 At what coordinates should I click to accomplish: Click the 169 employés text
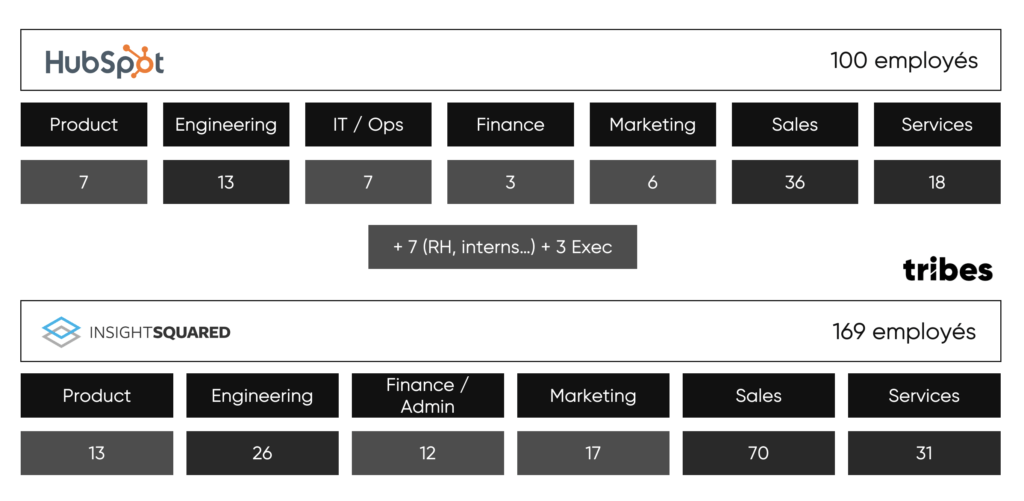(904, 332)
